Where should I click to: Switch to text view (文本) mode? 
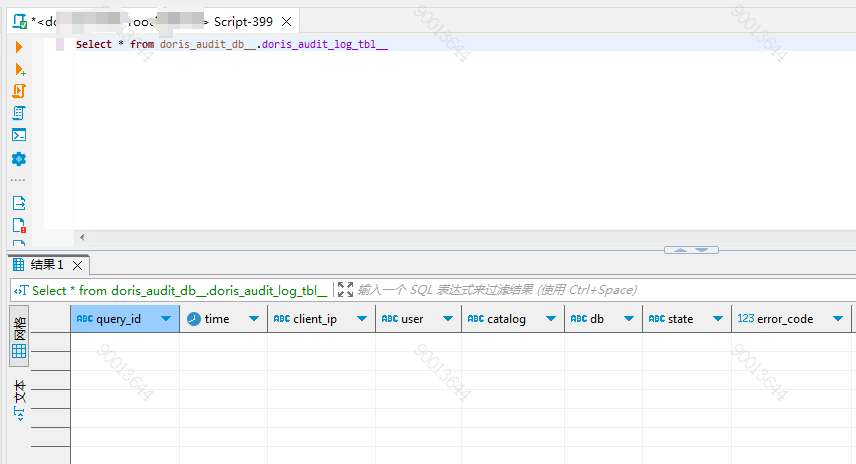pos(19,397)
